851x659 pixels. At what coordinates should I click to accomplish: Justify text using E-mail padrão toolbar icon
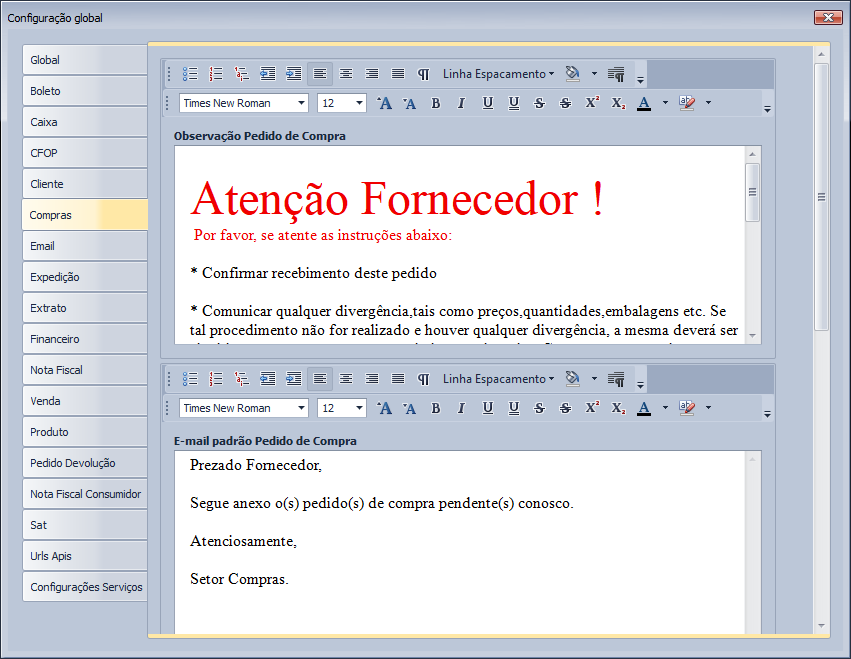(x=398, y=379)
